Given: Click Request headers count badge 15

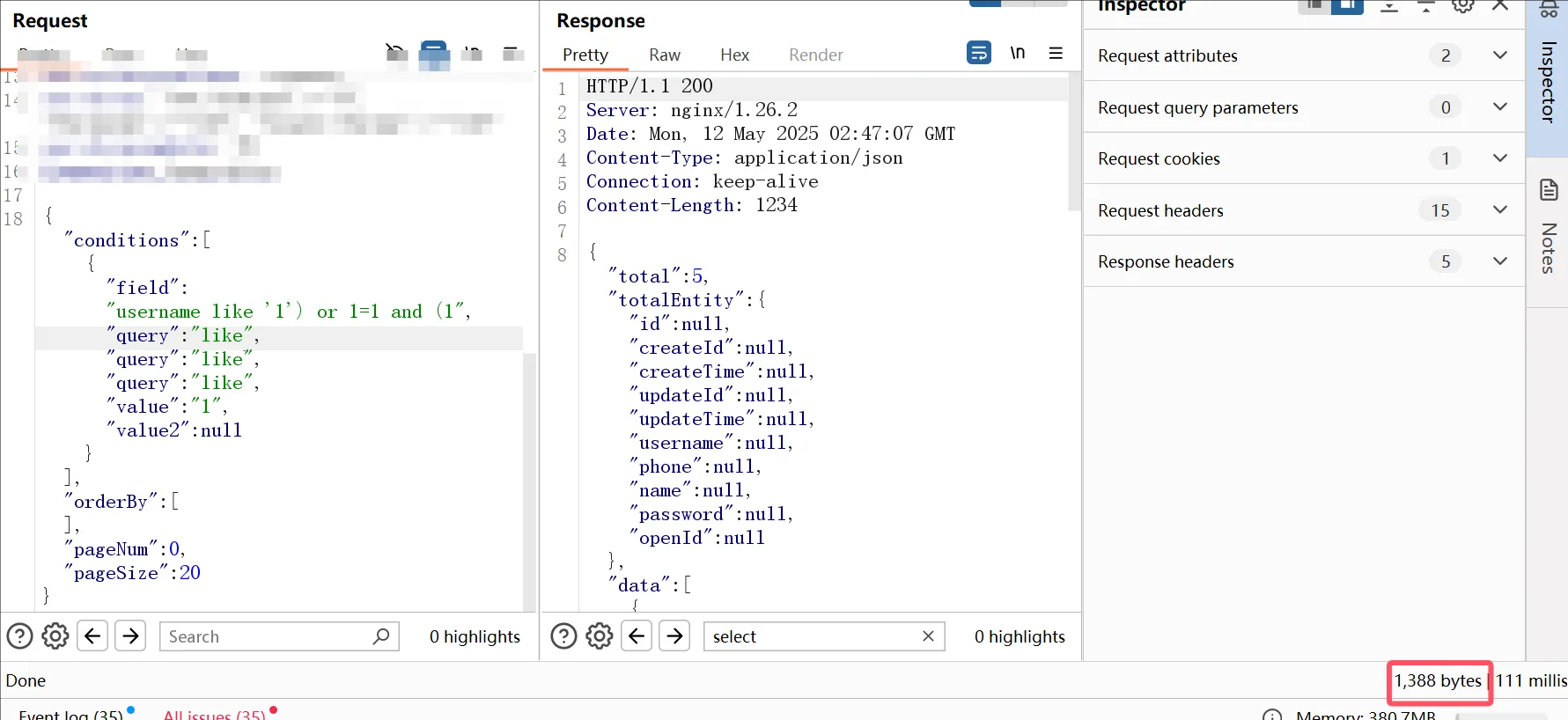Looking at the screenshot, I should 1440,210.
